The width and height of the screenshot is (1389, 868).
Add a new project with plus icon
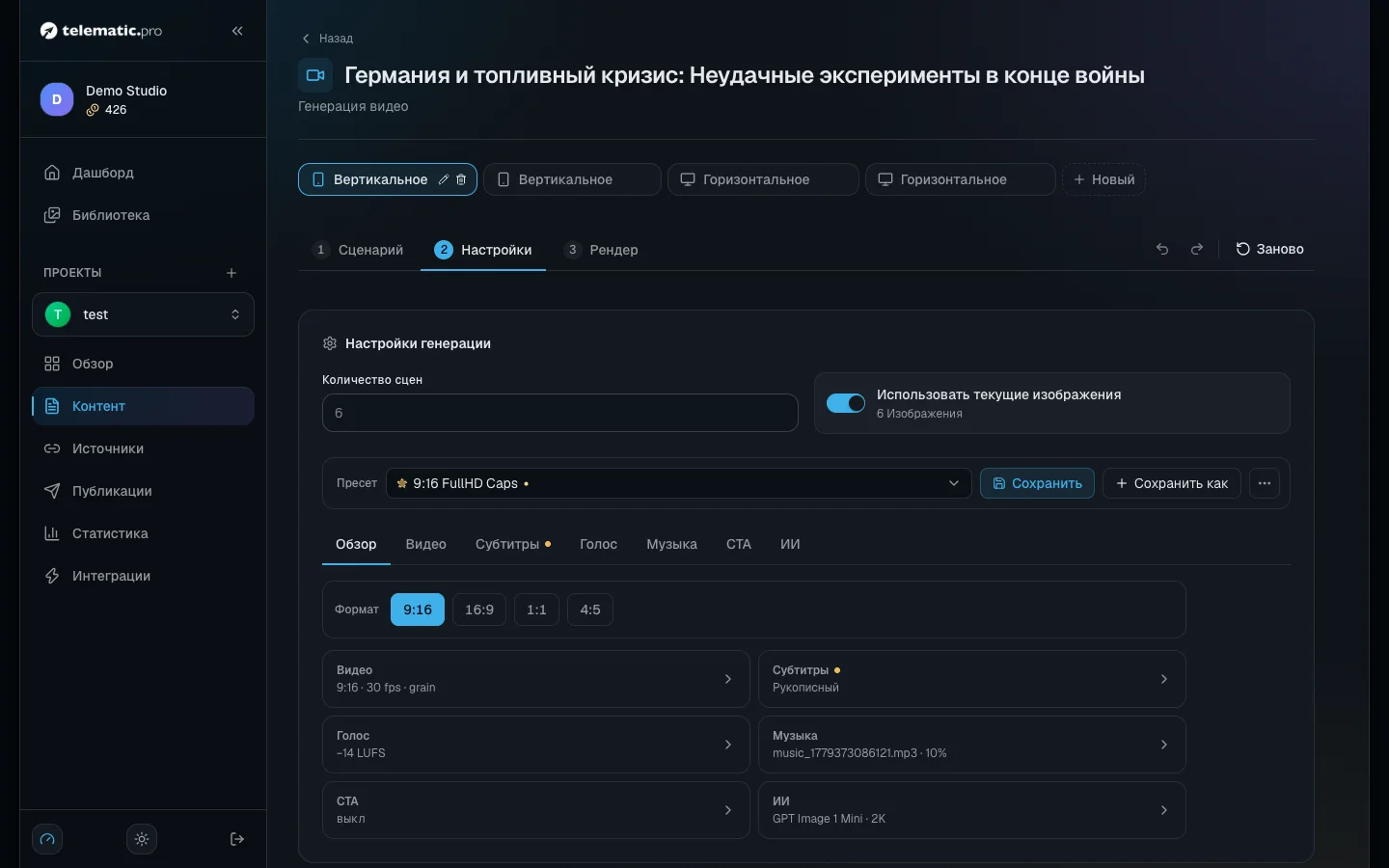point(231,273)
